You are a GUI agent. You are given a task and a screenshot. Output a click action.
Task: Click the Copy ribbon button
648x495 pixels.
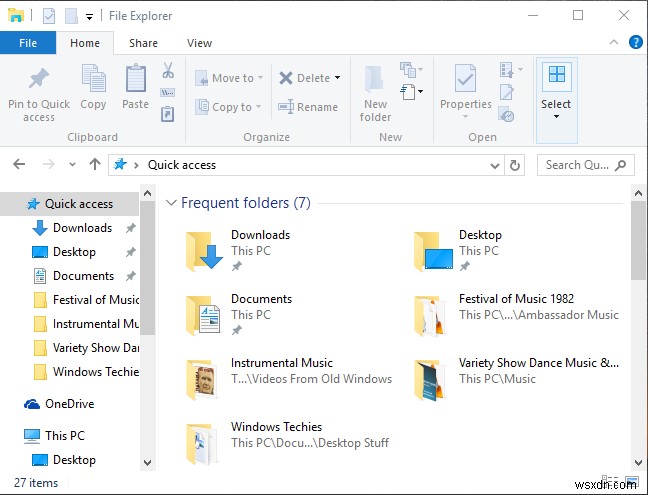click(x=93, y=87)
